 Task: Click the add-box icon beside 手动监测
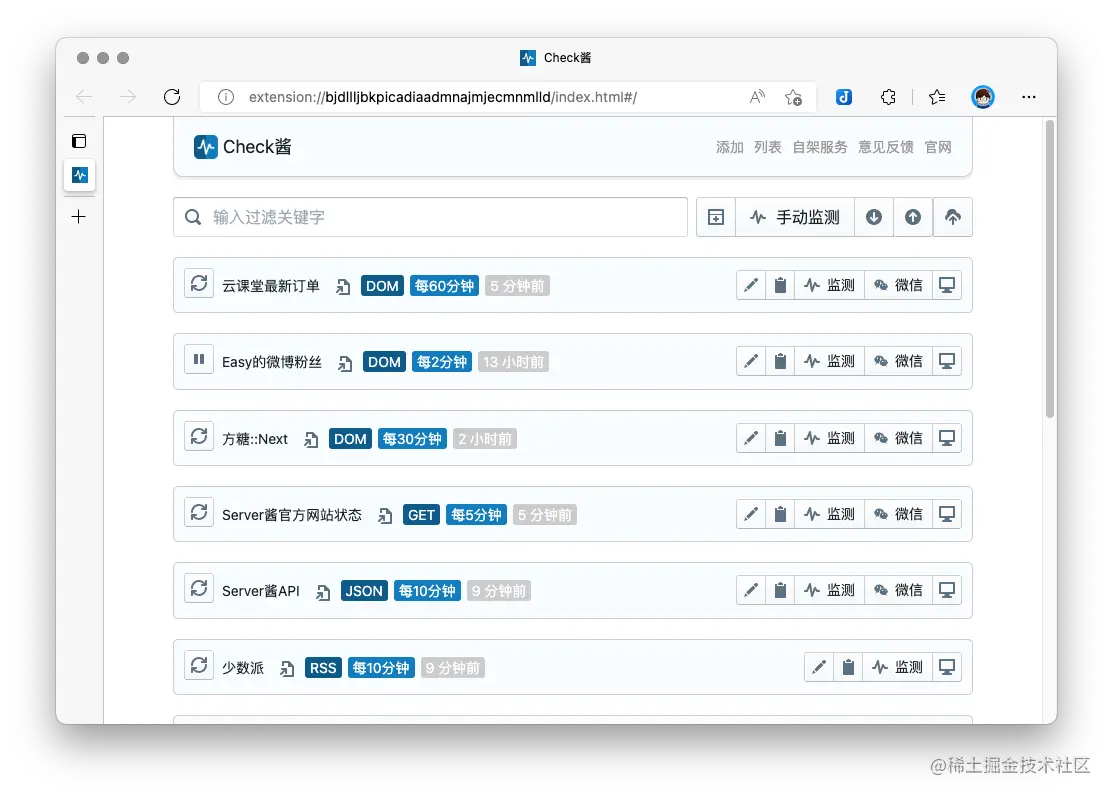[716, 217]
